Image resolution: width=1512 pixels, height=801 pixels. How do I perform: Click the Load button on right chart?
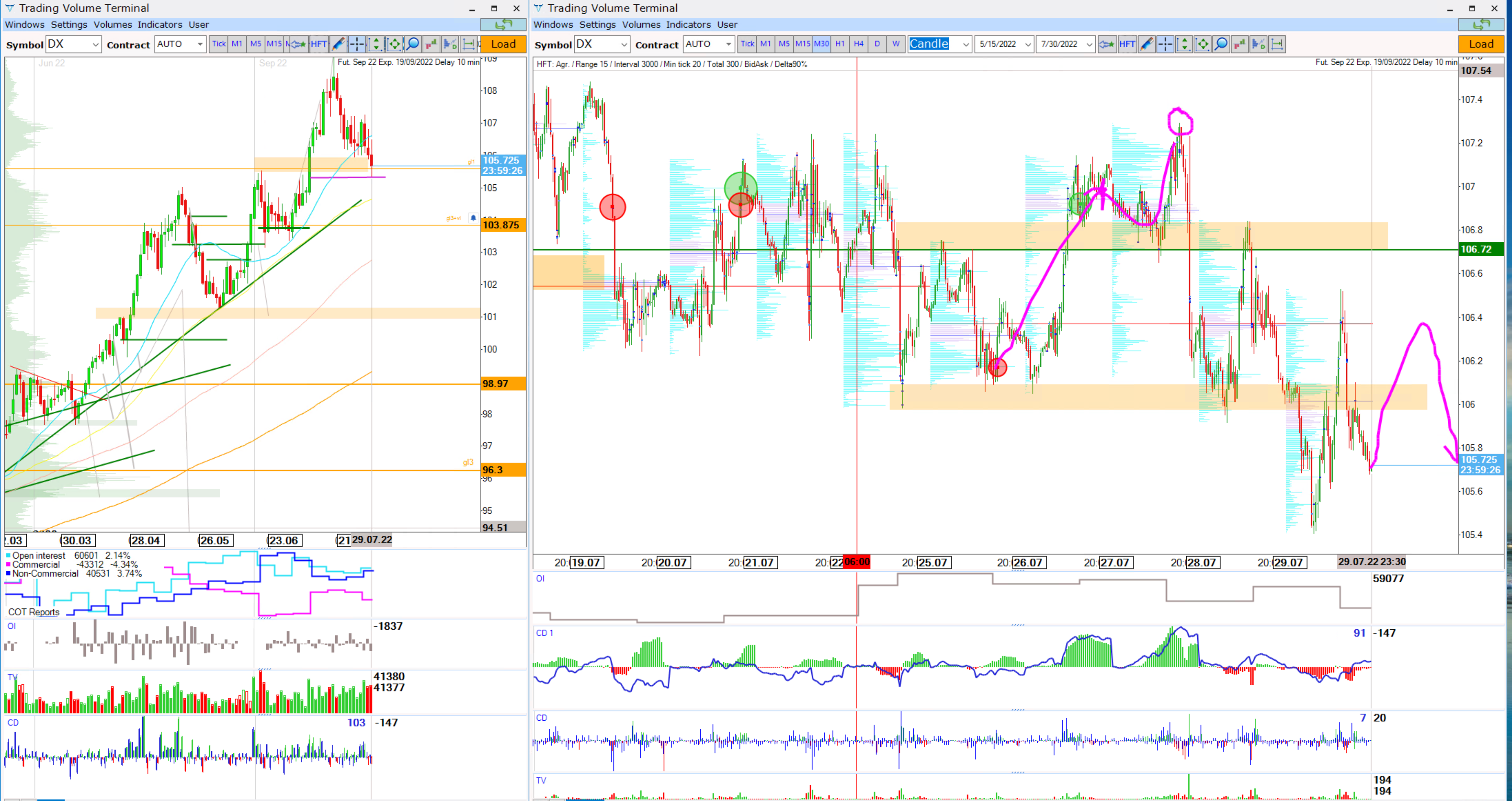click(1481, 43)
